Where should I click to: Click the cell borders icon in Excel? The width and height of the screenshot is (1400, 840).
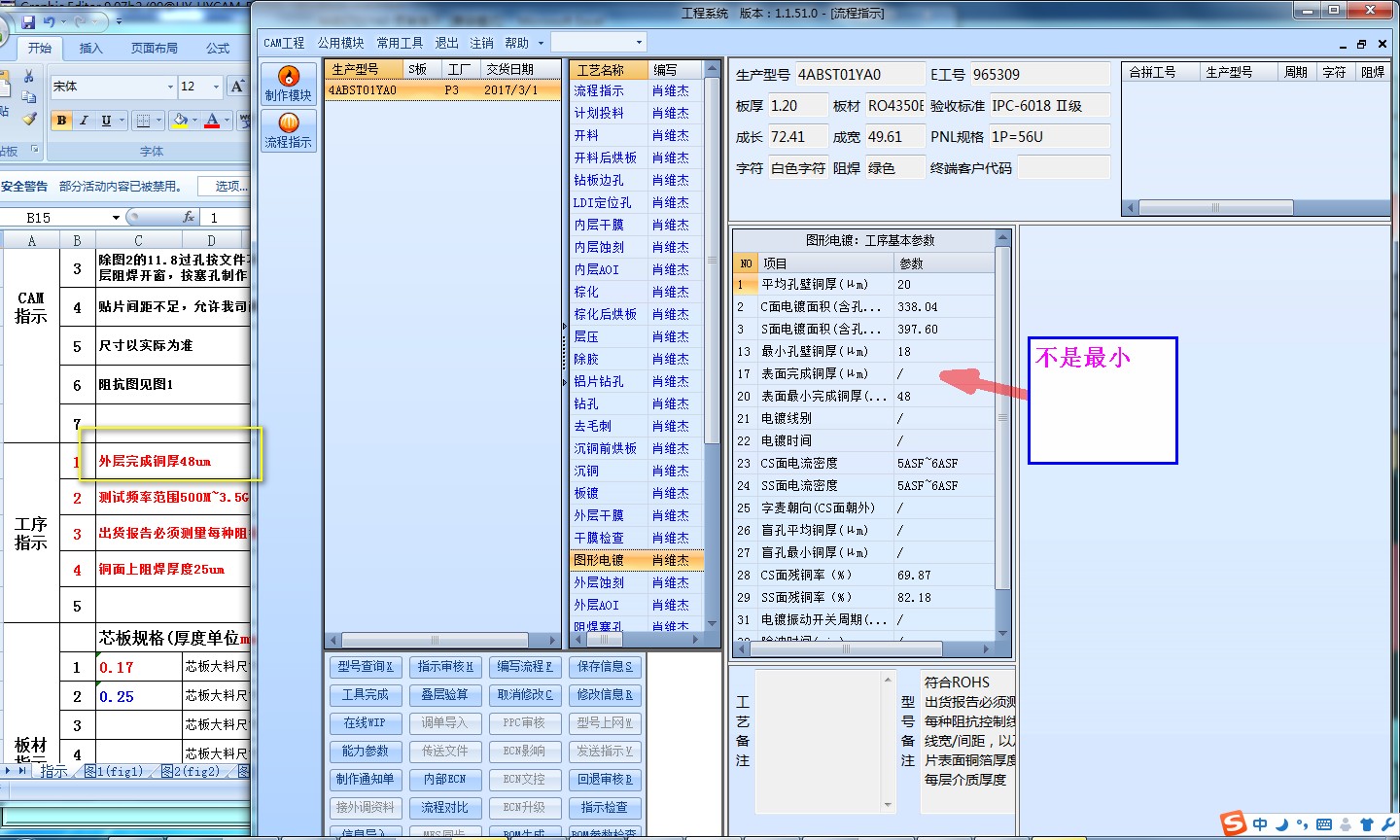click(x=144, y=121)
